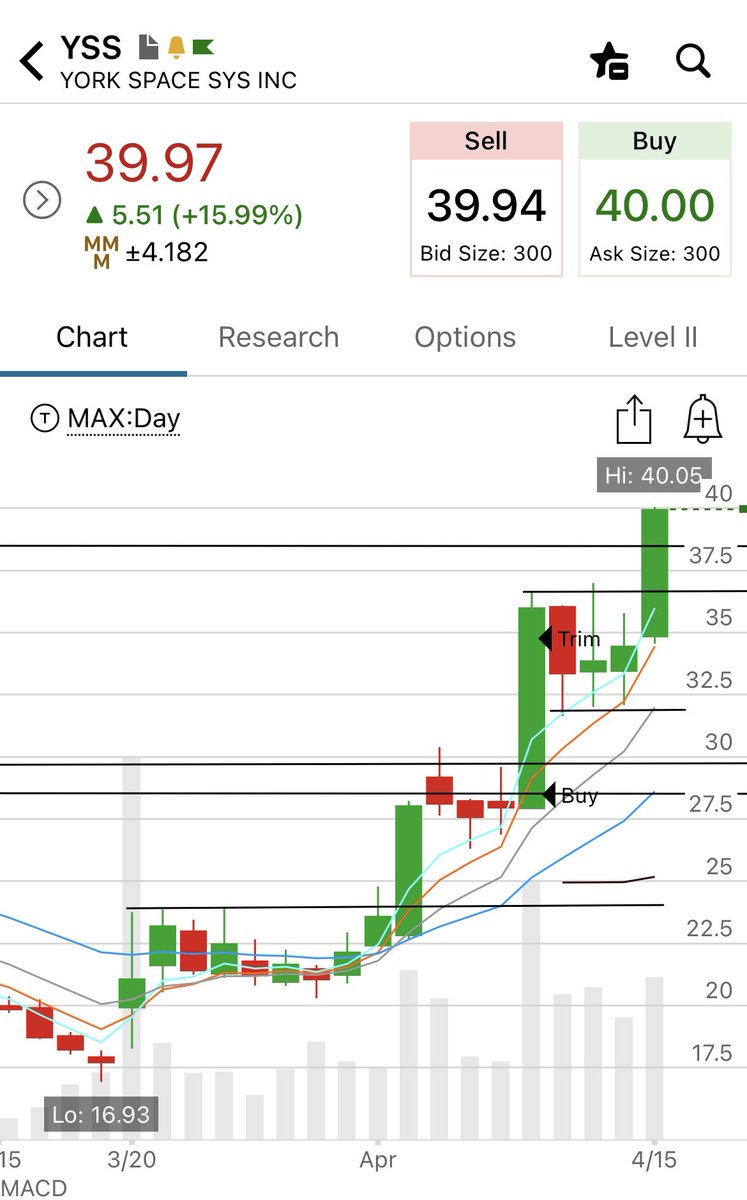Tap the last price 39.97
This screenshot has width=747, height=1200.
point(154,163)
